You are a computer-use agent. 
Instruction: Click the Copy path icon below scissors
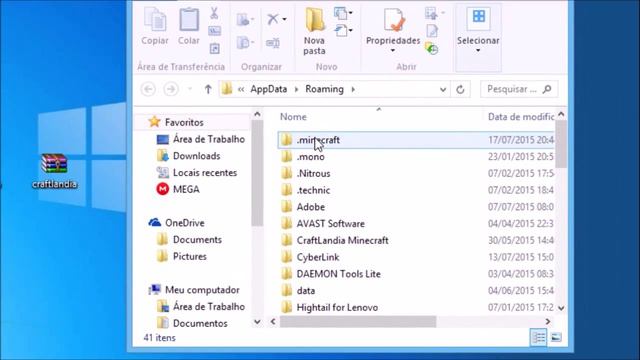pyautogui.click(x=214, y=31)
